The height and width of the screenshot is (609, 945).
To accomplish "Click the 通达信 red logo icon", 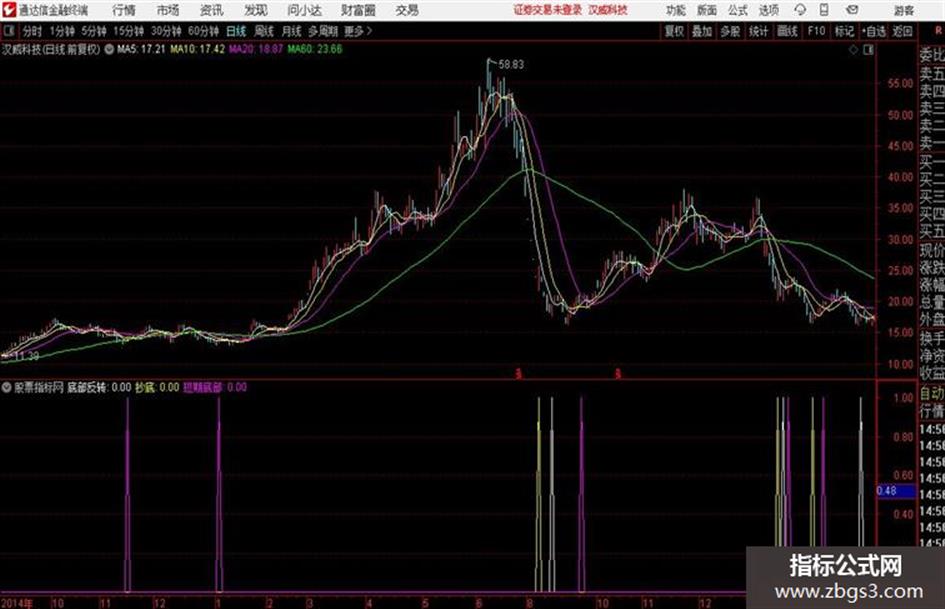I will (8, 10).
